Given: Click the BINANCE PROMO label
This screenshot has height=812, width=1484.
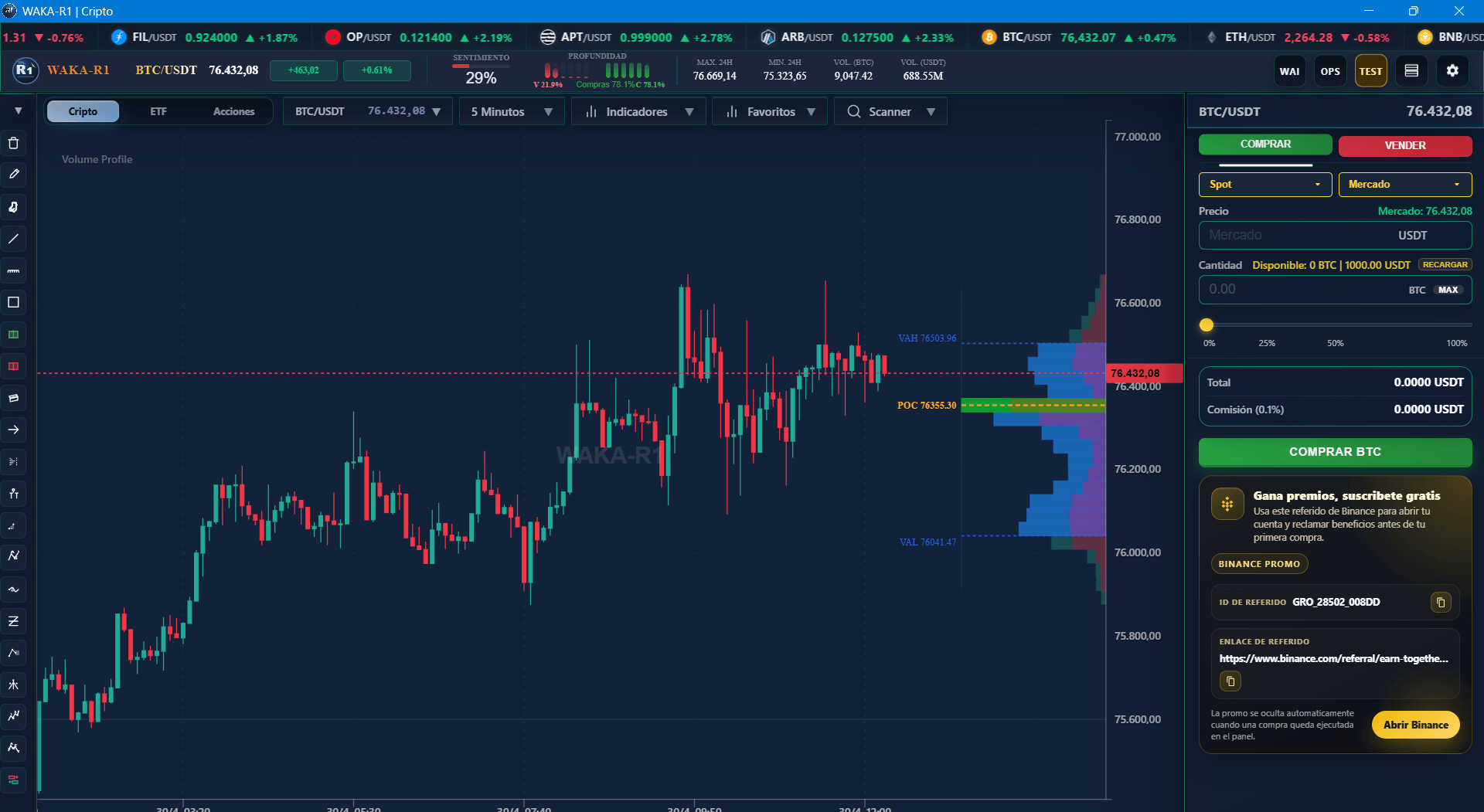Looking at the screenshot, I should 1259,564.
